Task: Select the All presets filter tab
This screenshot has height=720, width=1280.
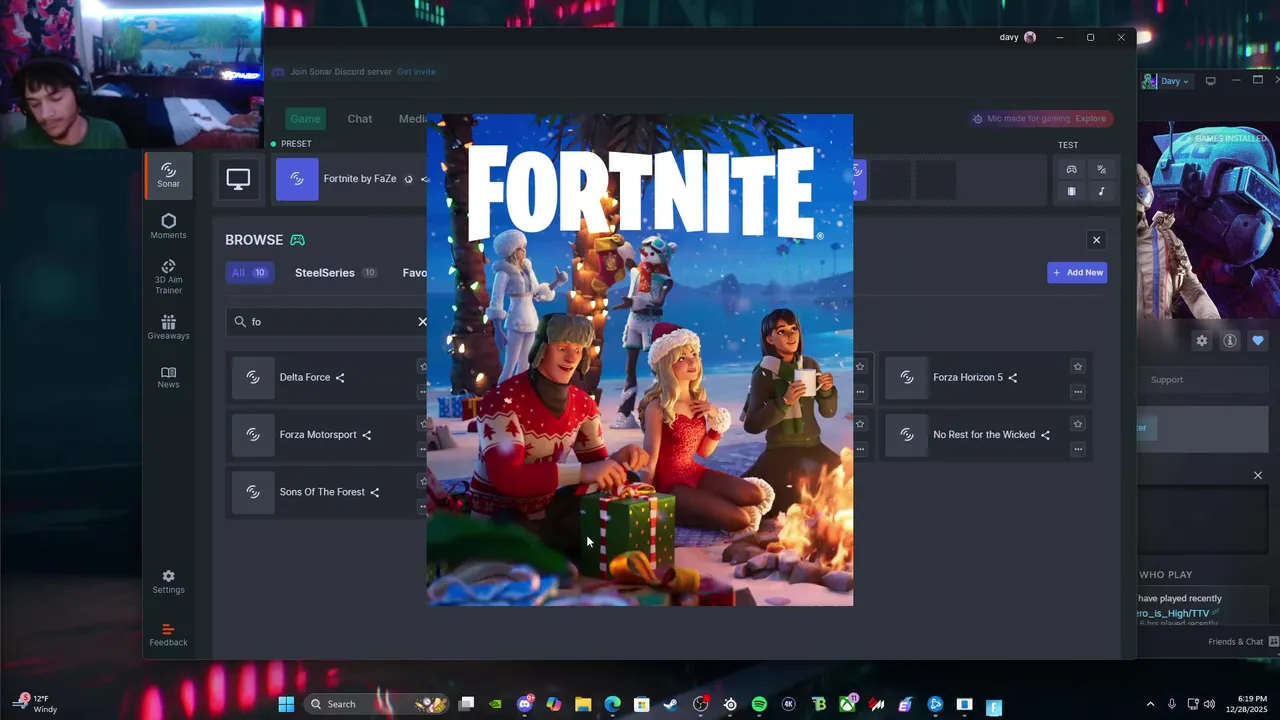Action: 249,273
